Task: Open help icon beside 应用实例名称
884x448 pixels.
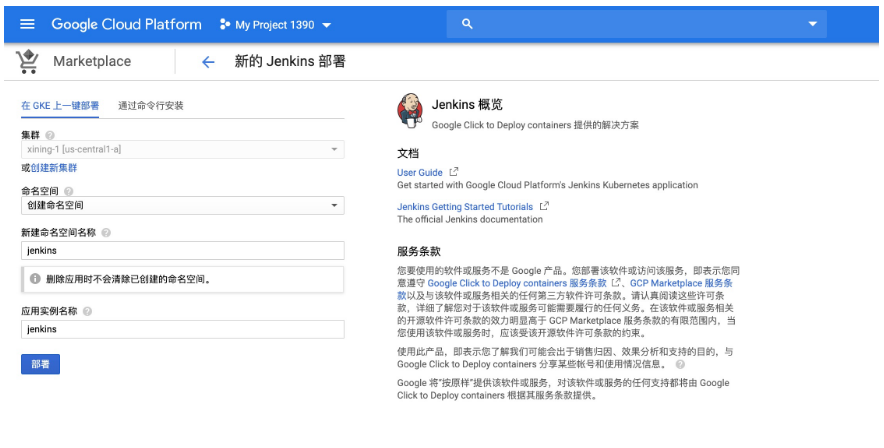Action: pyautogui.click(x=87, y=311)
